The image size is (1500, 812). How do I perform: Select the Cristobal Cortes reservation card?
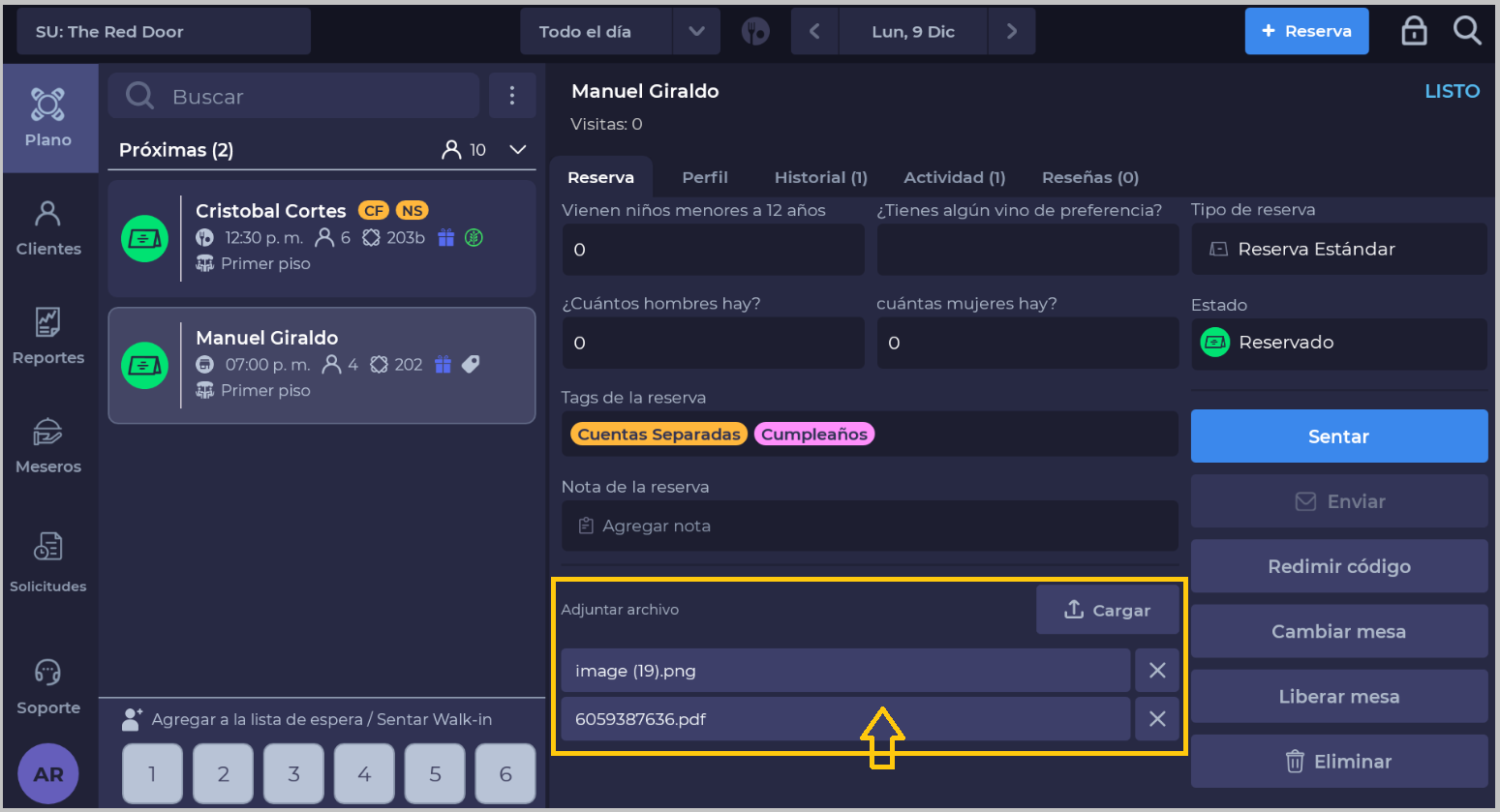coord(321,238)
